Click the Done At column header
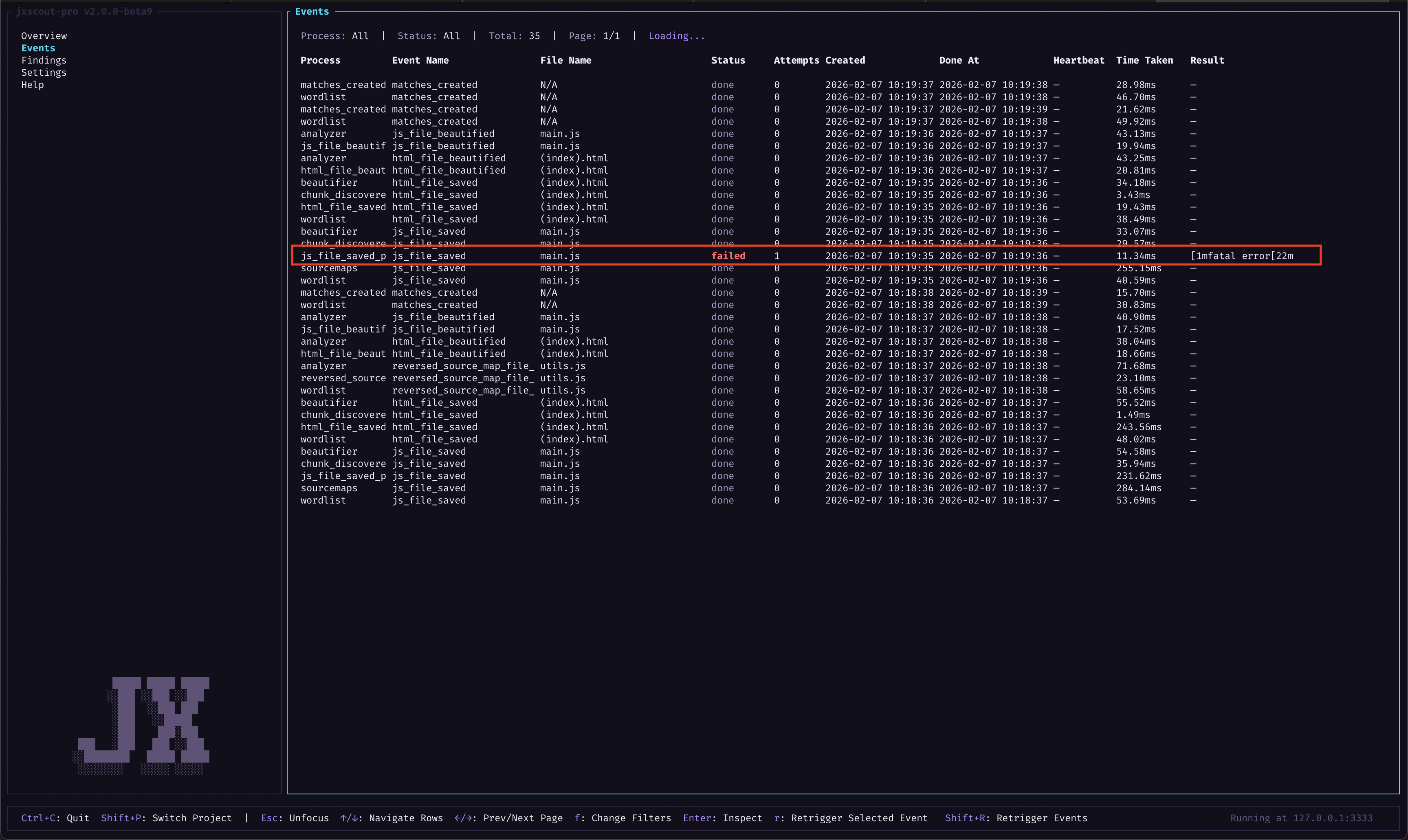Viewport: 1408px width, 840px height. (x=959, y=60)
